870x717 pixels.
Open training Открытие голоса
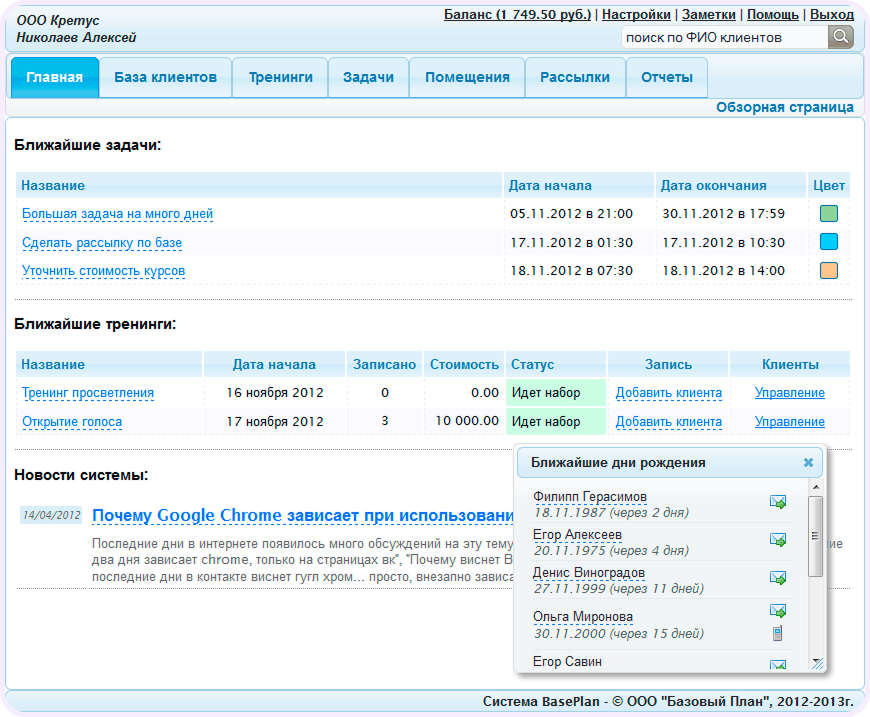click(72, 422)
